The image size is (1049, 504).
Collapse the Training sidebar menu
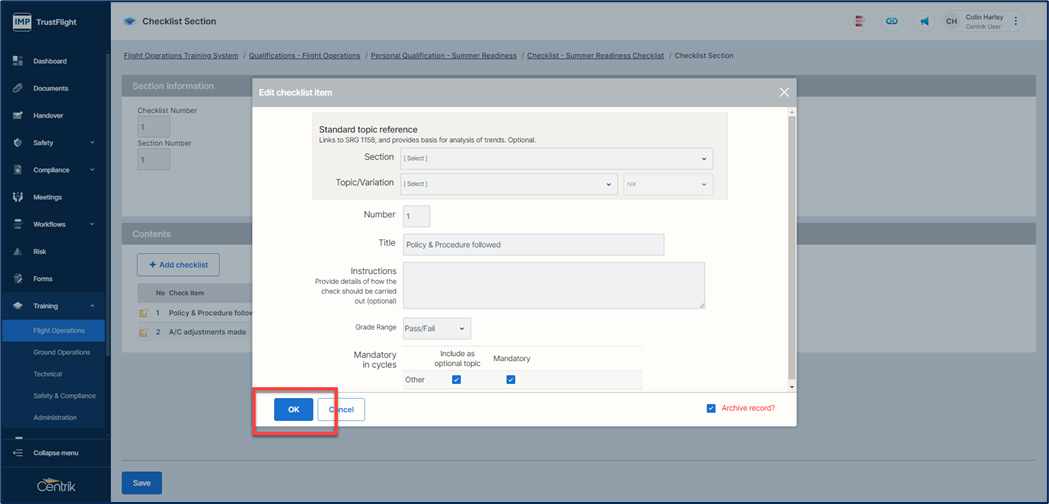(x=92, y=306)
